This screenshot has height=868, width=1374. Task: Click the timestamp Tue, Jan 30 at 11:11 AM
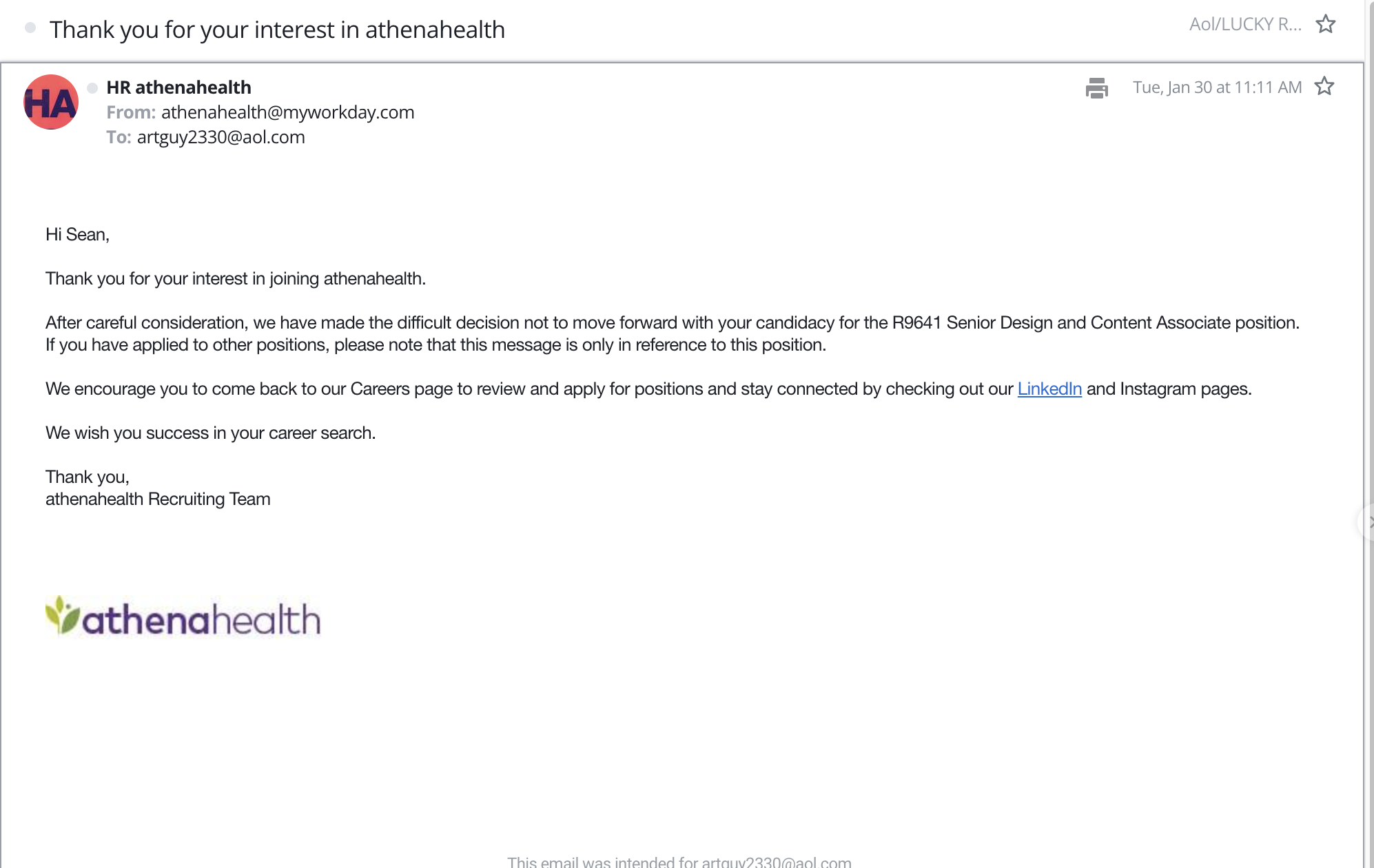1217,87
